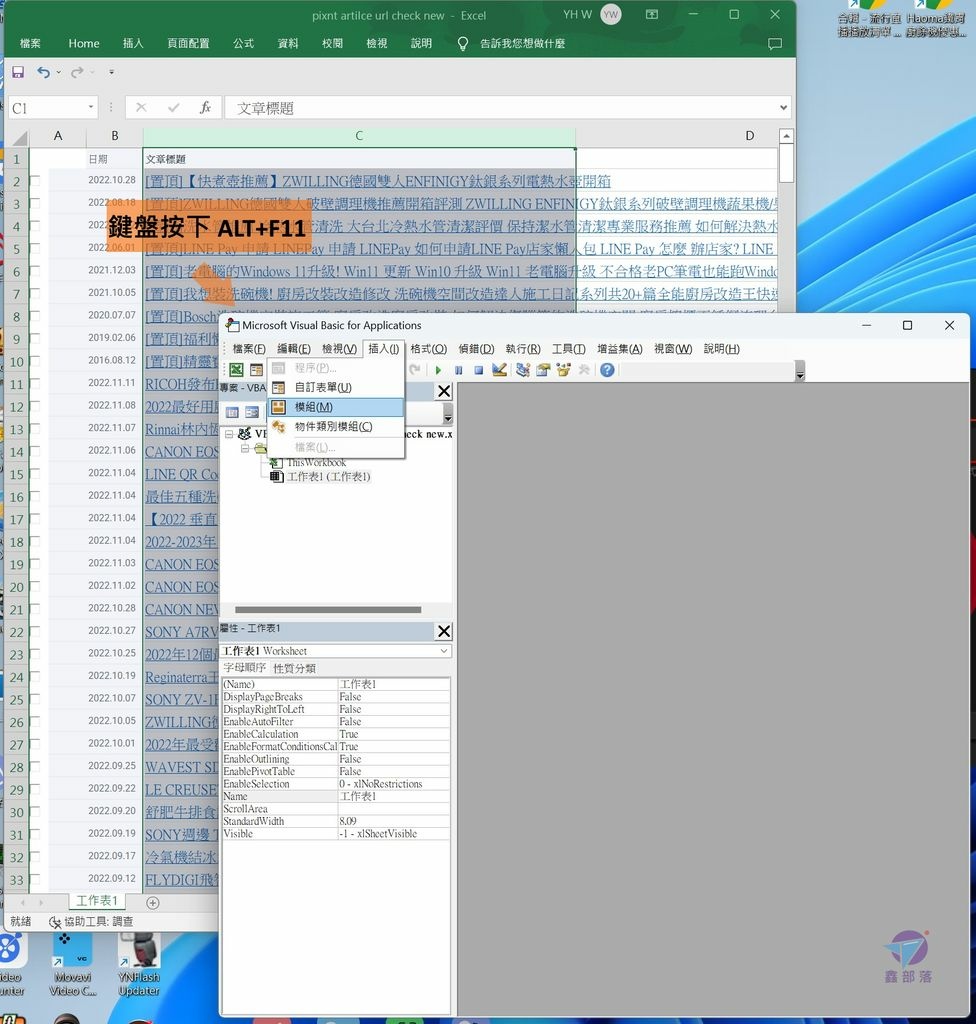Open Properties Window icon in VBA toolbar
This screenshot has width=976, height=1024.
pos(543,370)
